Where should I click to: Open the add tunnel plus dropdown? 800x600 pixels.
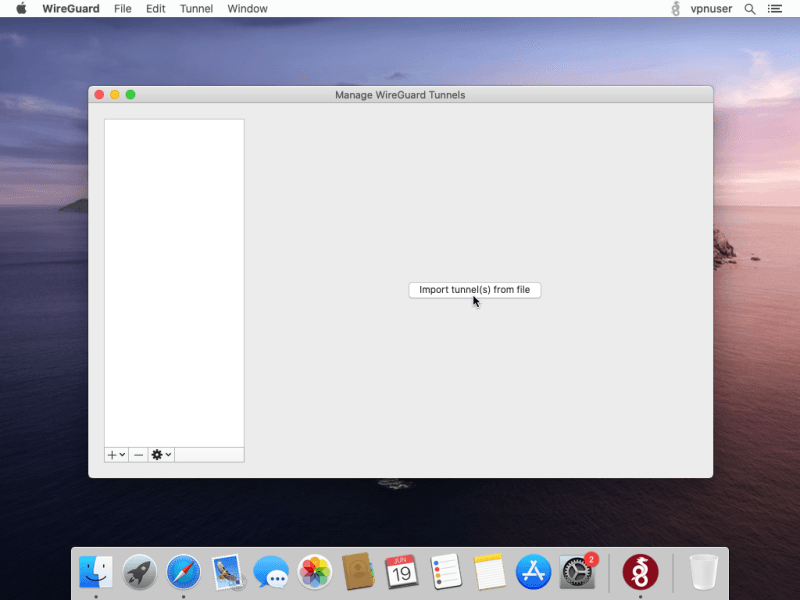point(116,455)
